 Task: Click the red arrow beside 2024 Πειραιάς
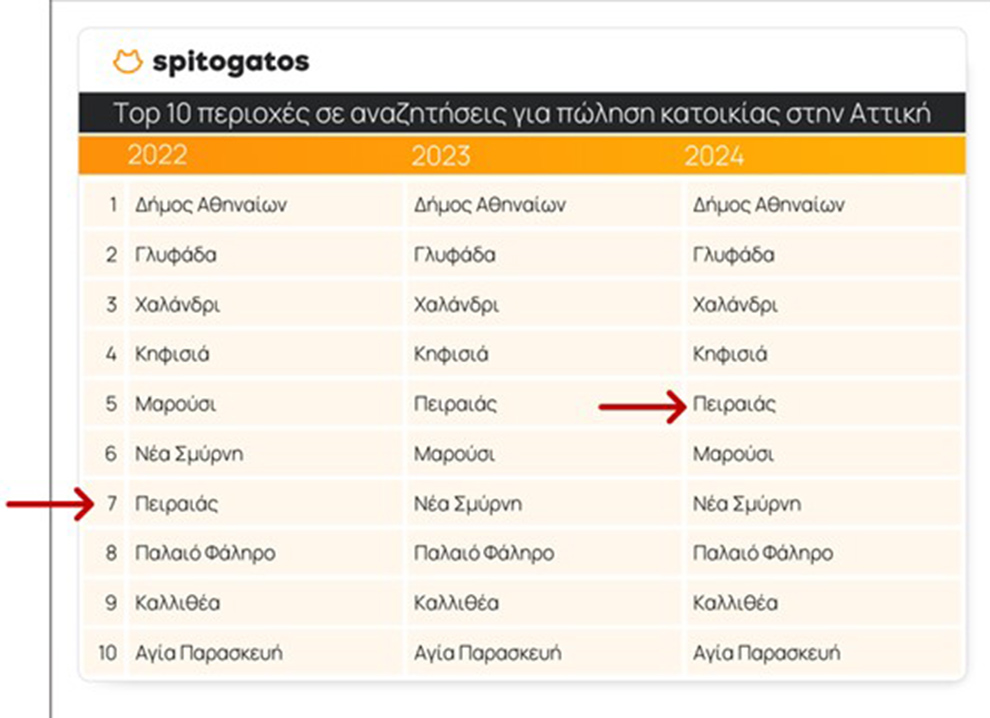point(642,405)
